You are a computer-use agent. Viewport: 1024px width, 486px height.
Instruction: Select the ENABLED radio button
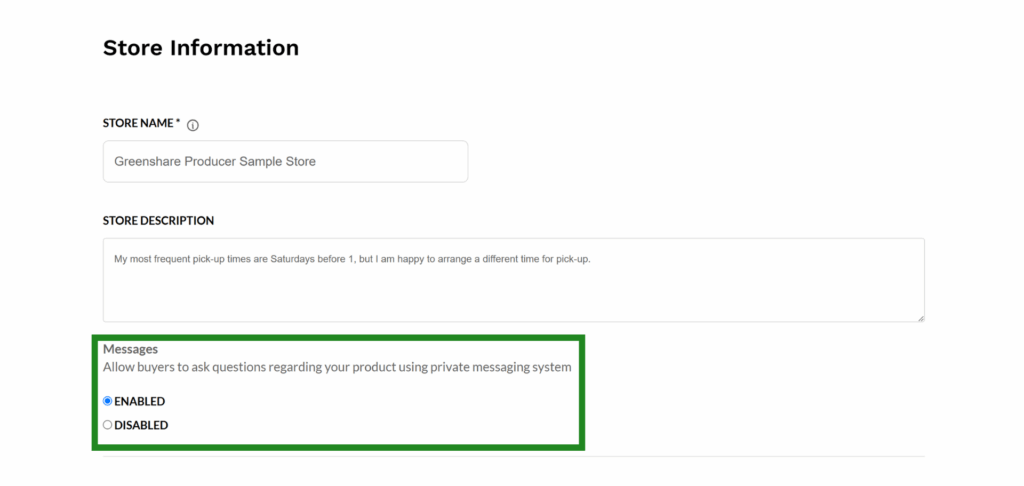[108, 401]
